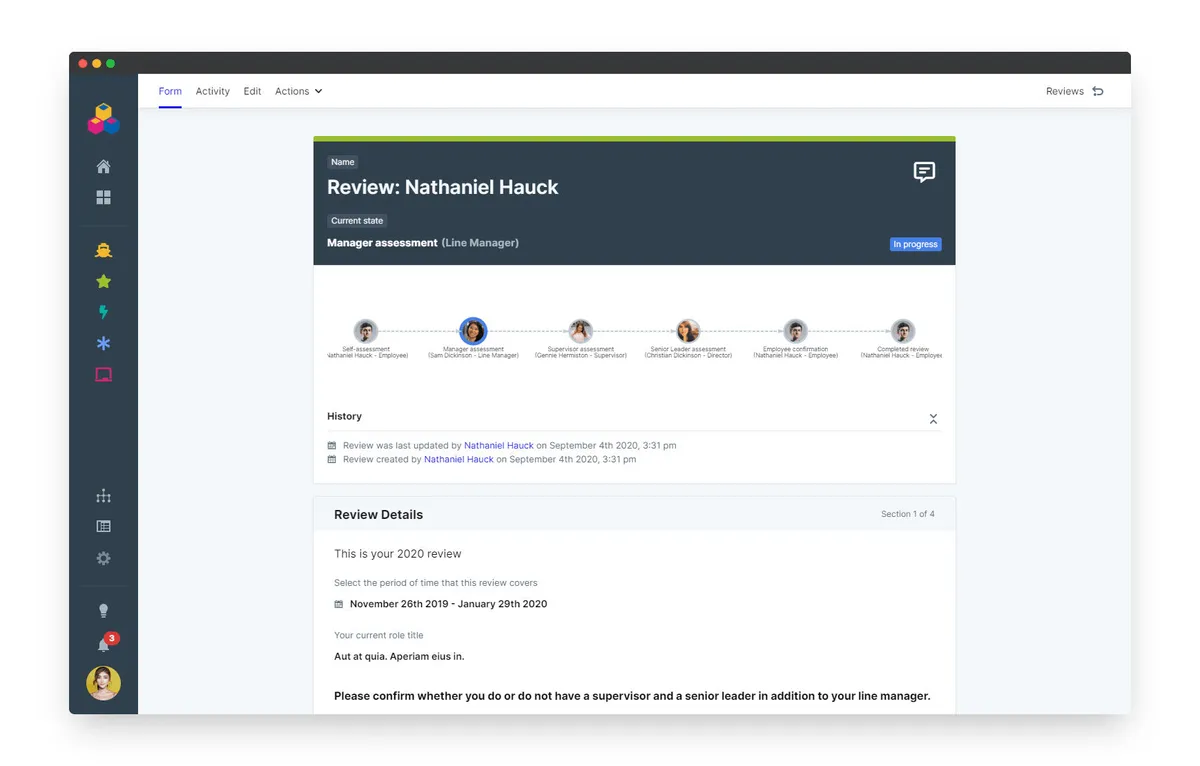Click the date range November 26th 2019 text

[x=449, y=604]
